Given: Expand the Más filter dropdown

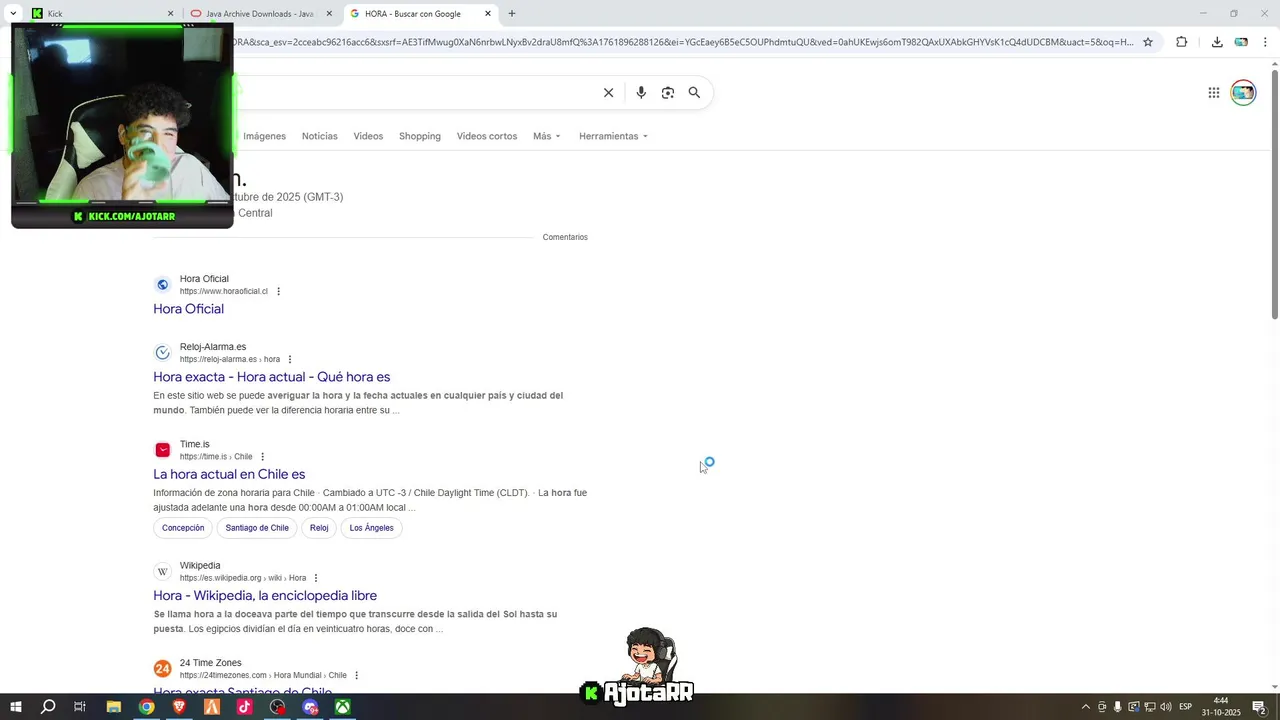Looking at the screenshot, I should tap(547, 136).
